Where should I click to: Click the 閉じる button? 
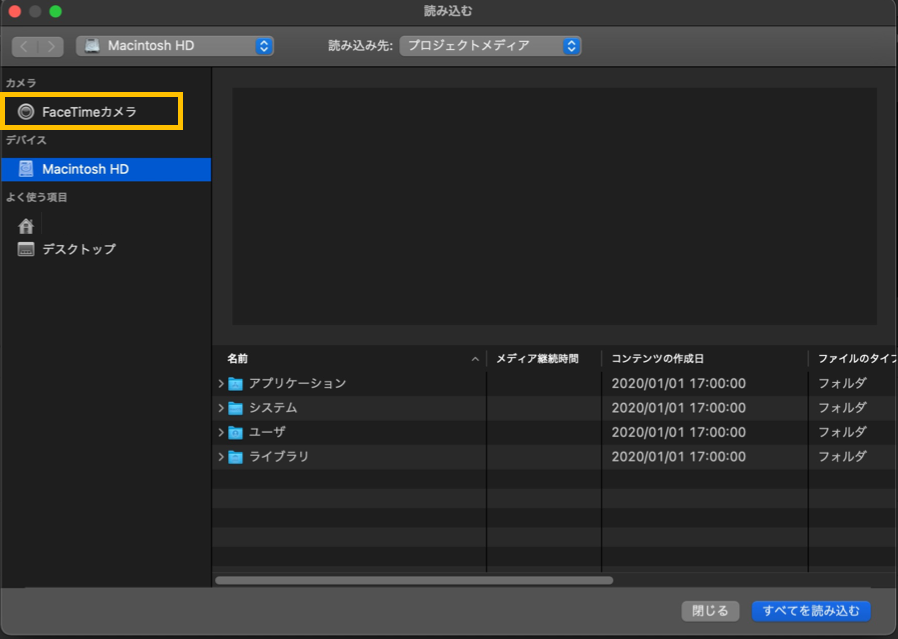click(x=710, y=611)
